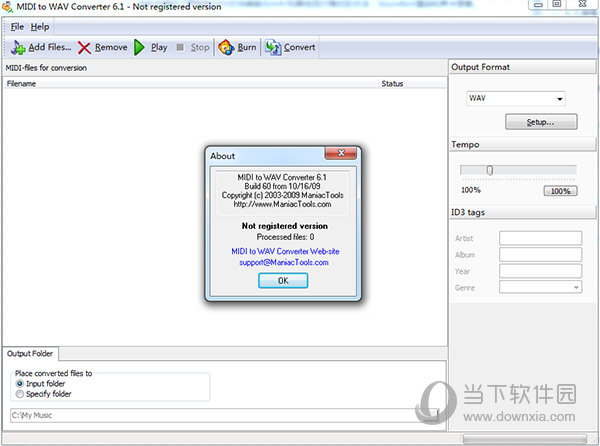Click the 100% tempo reset button

tap(560, 191)
